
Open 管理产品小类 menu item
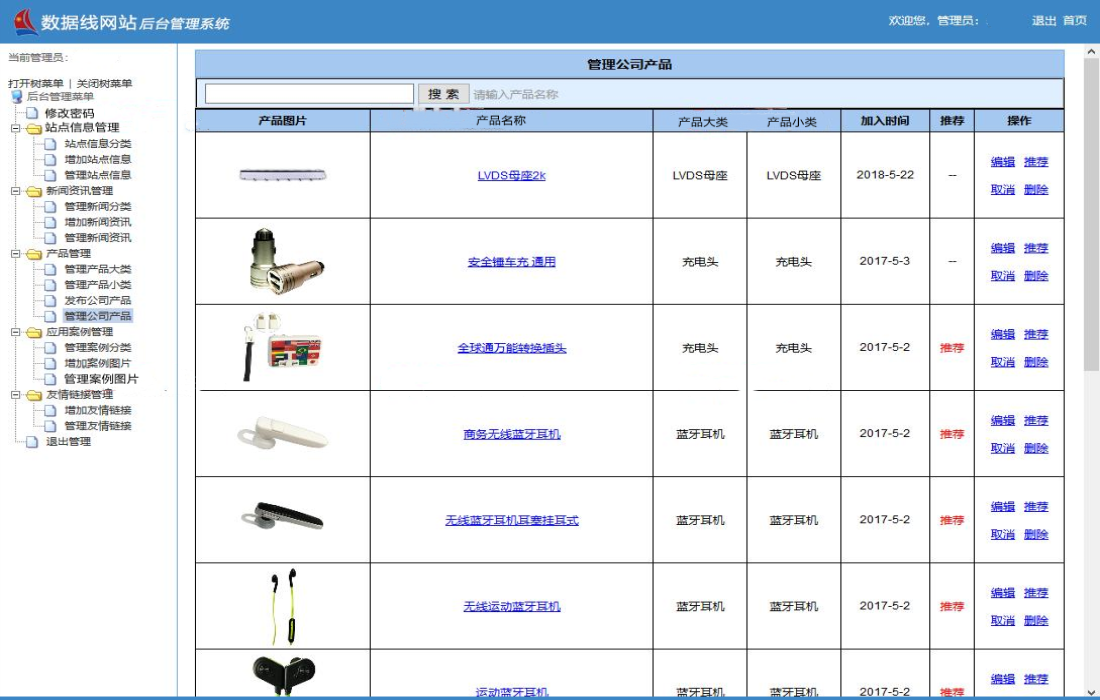(x=98, y=285)
